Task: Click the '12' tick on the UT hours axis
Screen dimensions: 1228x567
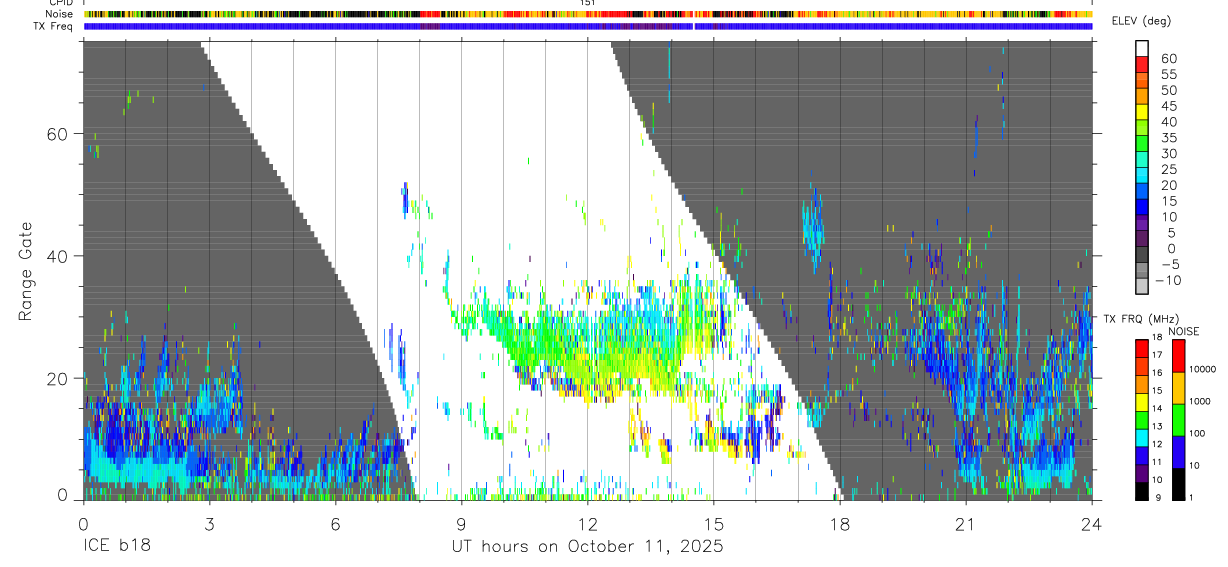Action: pyautogui.click(x=587, y=523)
